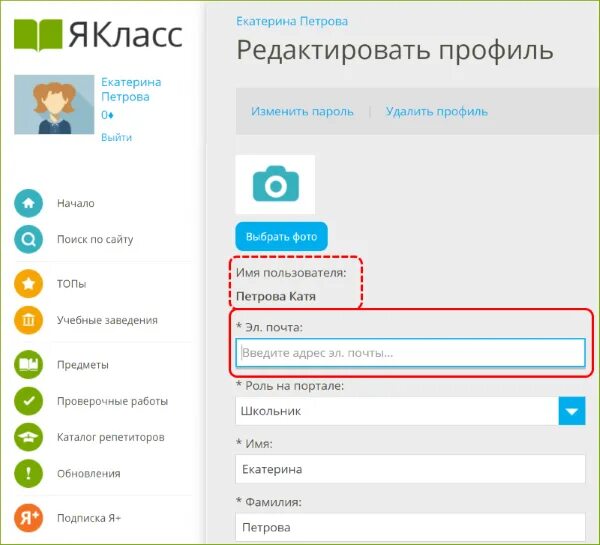The width and height of the screenshot is (600, 545).
Task: Click the Фамилия field containing Петрова
Action: [x=411, y=527]
